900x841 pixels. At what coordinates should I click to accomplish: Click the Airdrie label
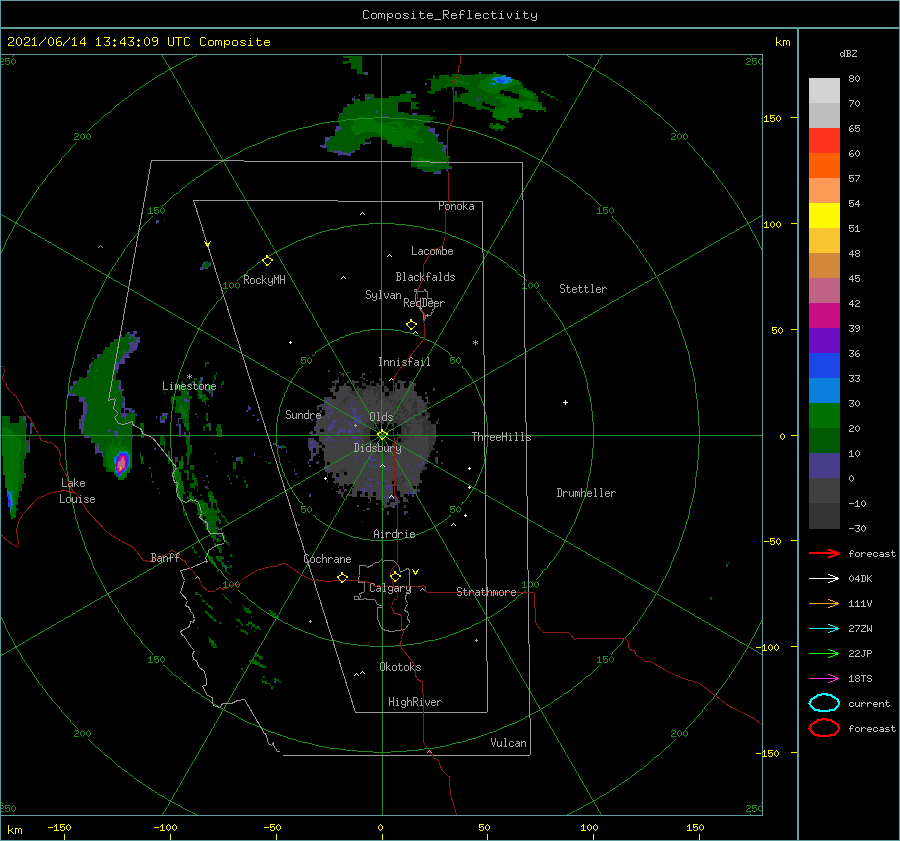point(394,534)
